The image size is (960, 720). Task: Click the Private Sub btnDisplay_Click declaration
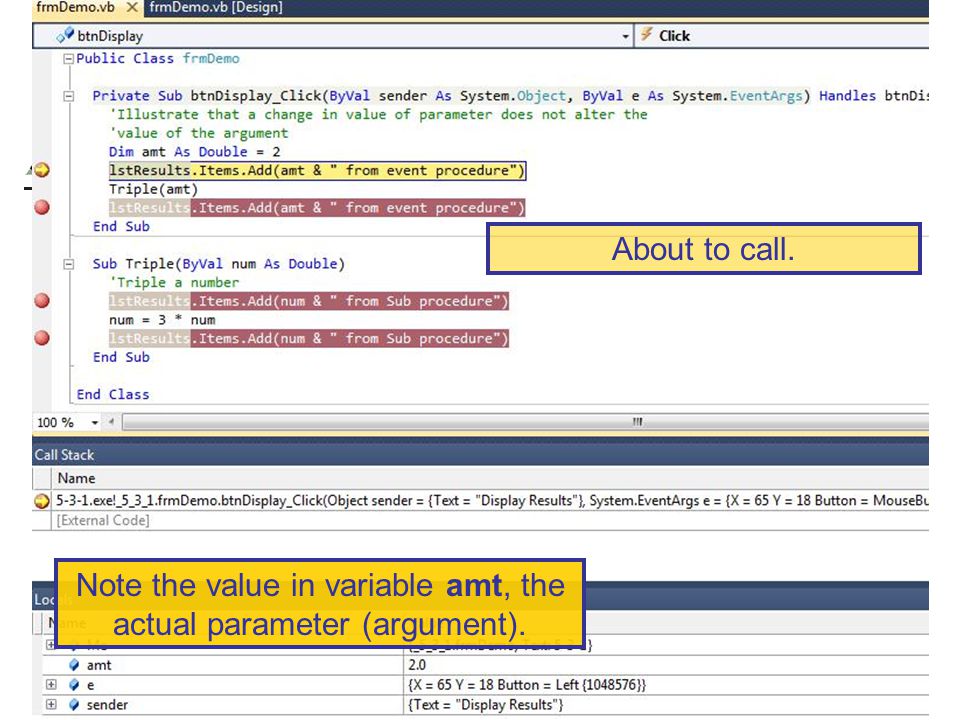[511, 96]
